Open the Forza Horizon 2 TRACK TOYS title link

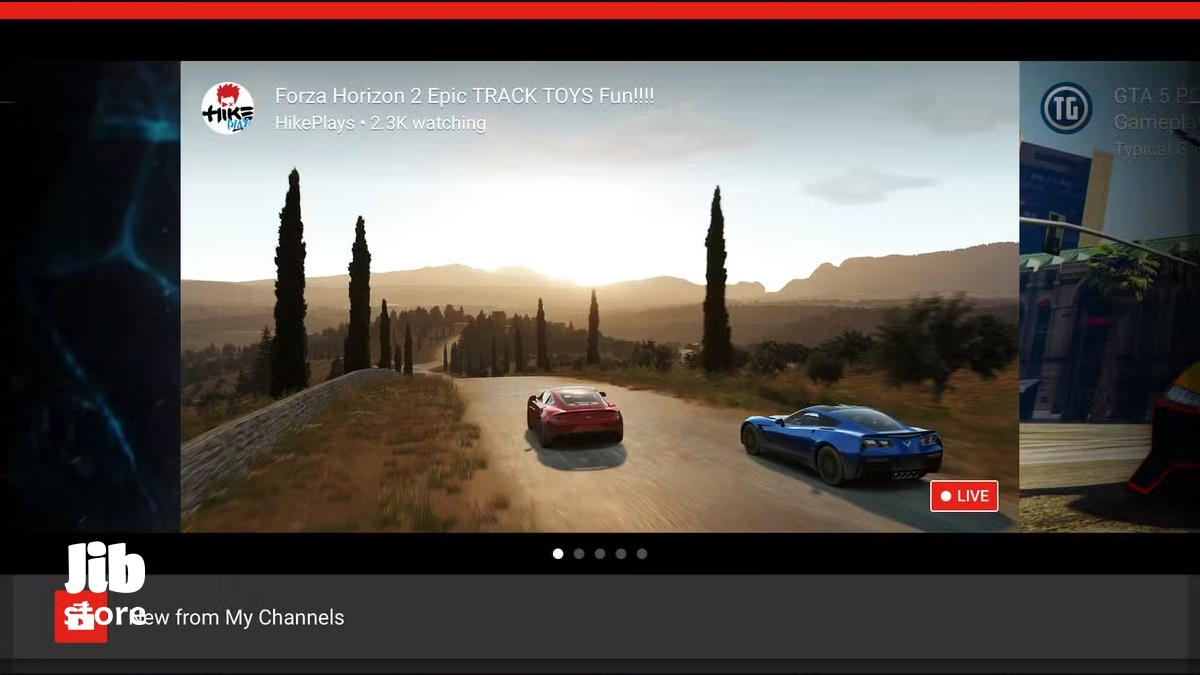(x=464, y=95)
